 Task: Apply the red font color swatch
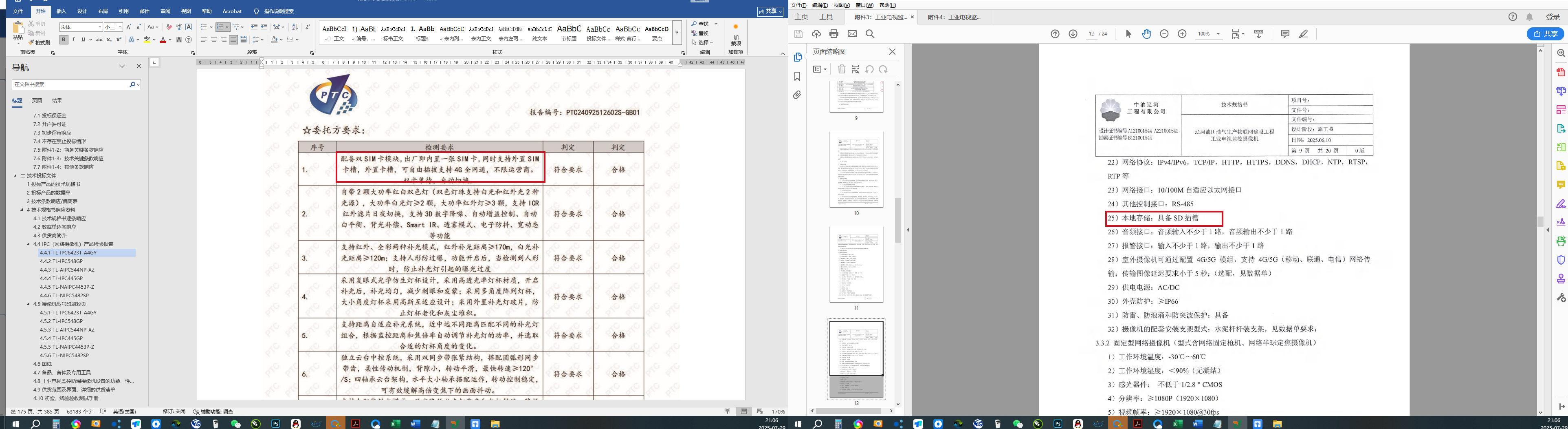163,40
